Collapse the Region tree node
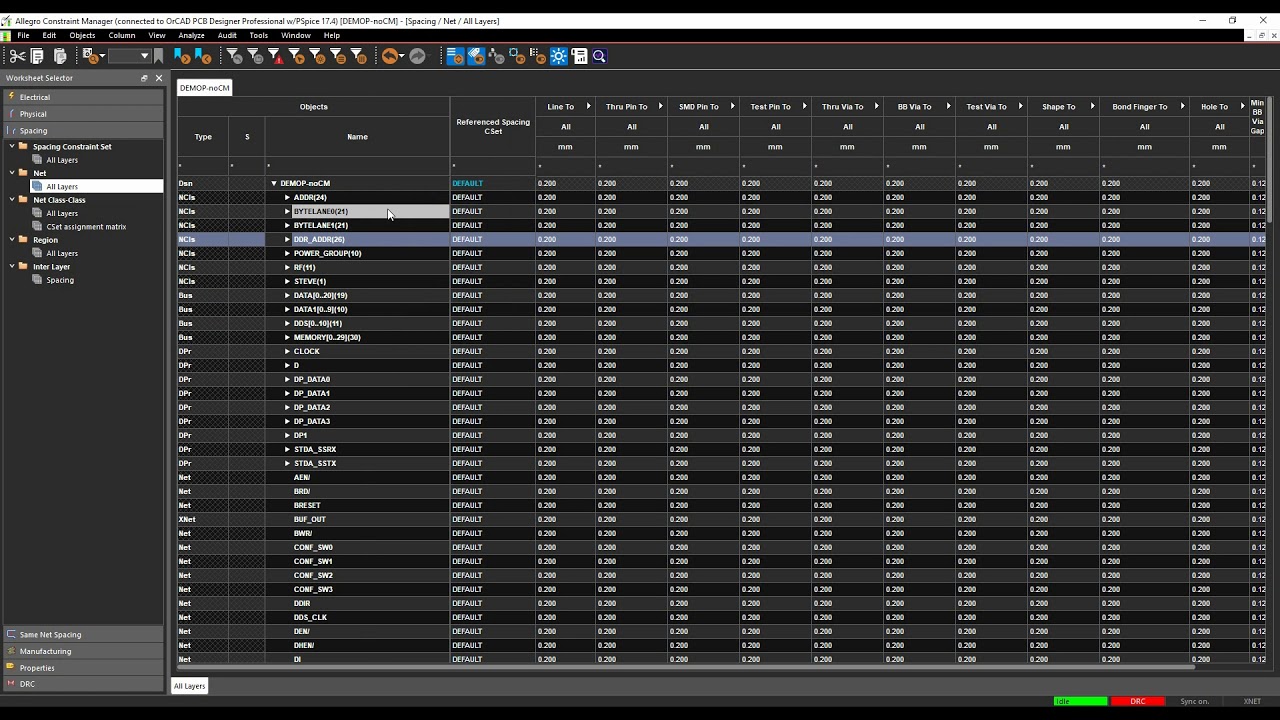This screenshot has width=1280, height=720. pyautogui.click(x=13, y=240)
